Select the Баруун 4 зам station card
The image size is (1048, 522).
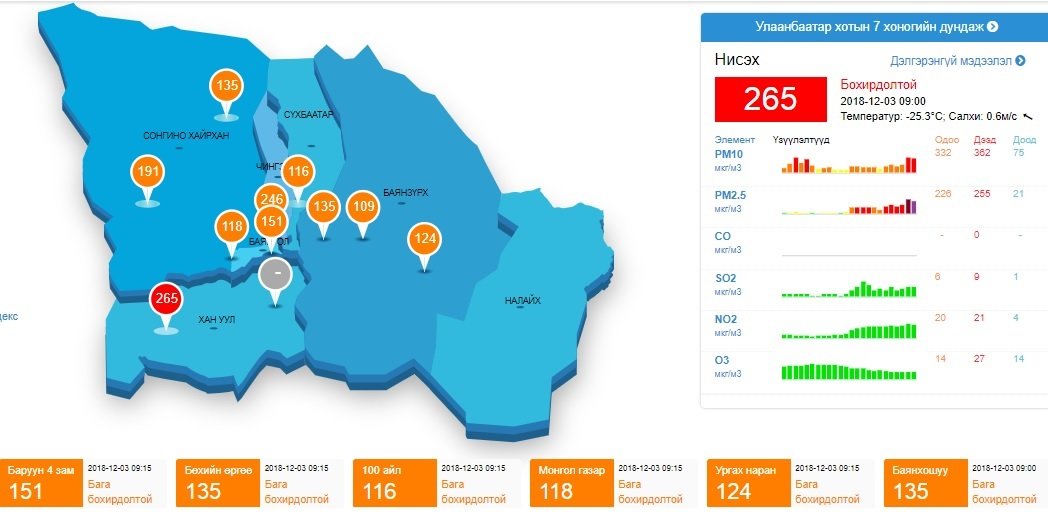coord(41,482)
